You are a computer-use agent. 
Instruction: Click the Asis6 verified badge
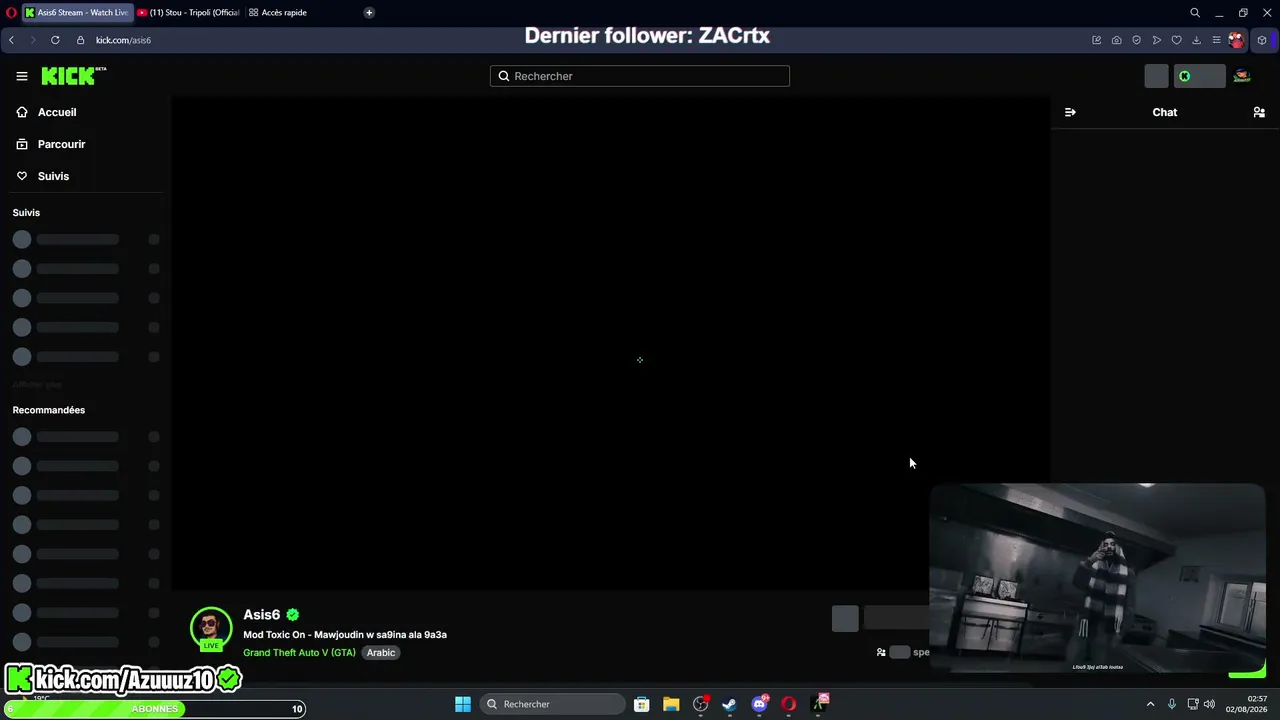(293, 615)
